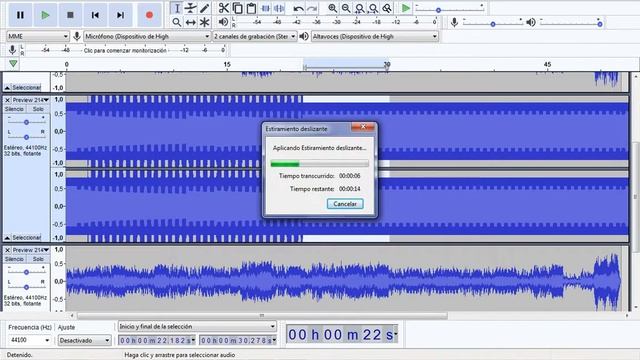Select the Time Shift double-arrow tool
Image resolution: width=640 pixels, height=360 pixels.
tap(191, 22)
